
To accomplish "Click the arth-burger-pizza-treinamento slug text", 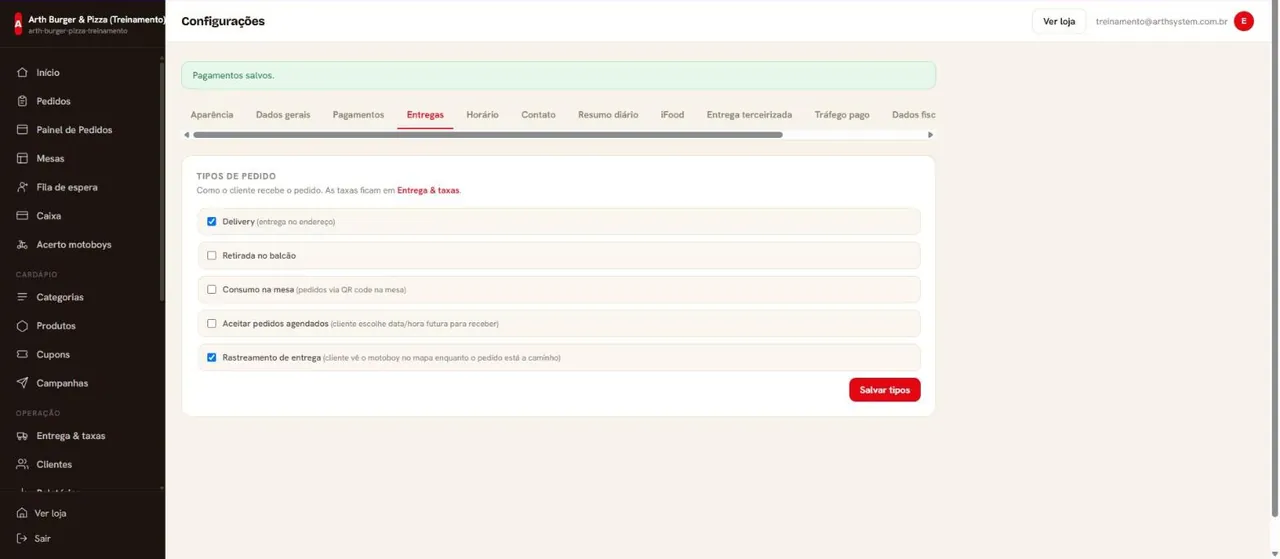I will pyautogui.click(x=78, y=31).
